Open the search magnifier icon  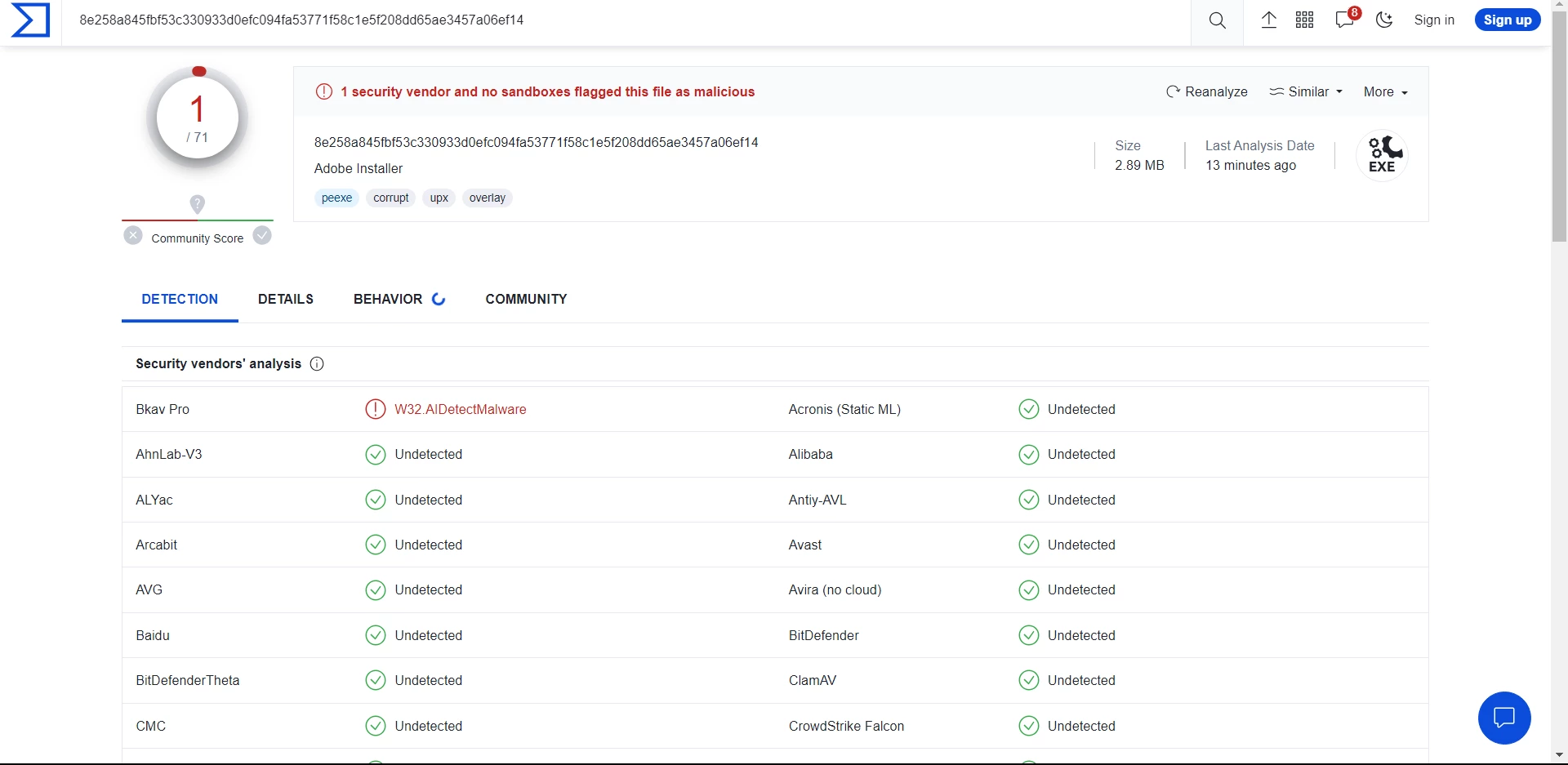pyautogui.click(x=1217, y=20)
